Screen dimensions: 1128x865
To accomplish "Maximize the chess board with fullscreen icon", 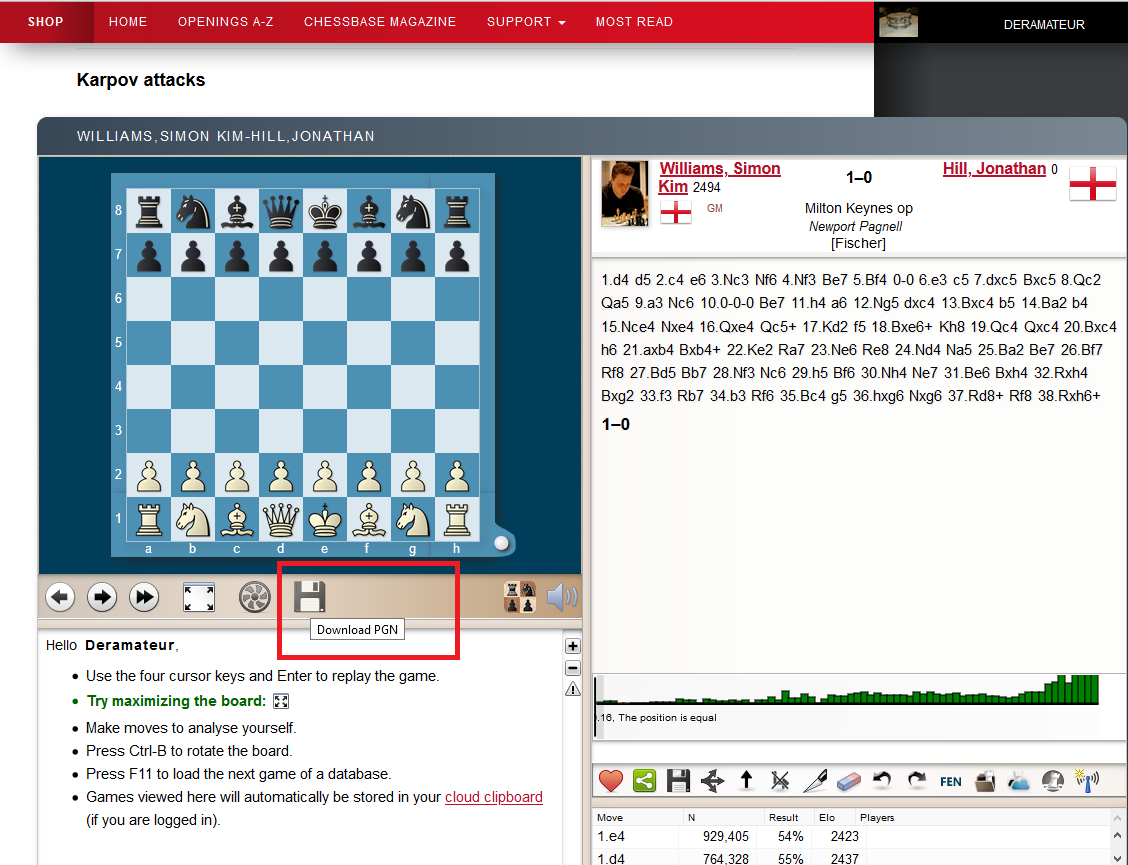I will pos(199,598).
